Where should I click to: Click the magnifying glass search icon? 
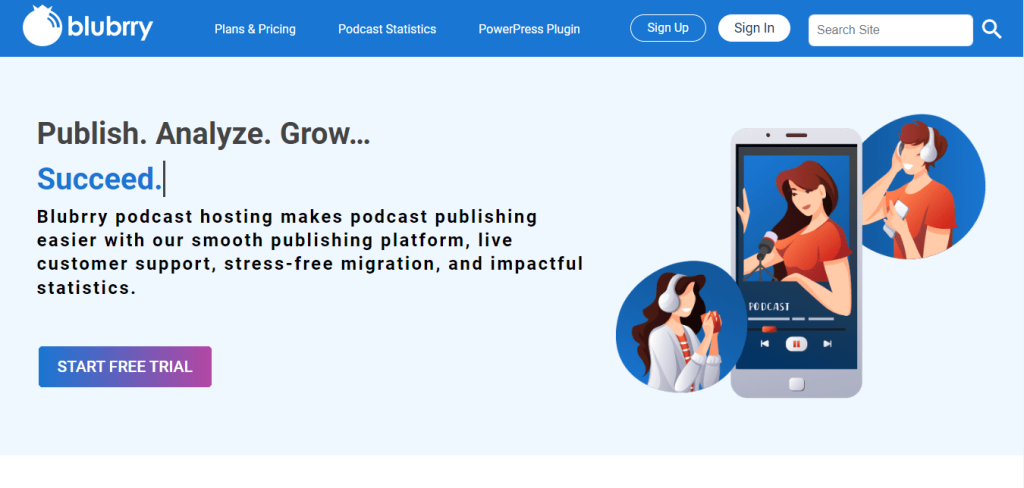991,29
